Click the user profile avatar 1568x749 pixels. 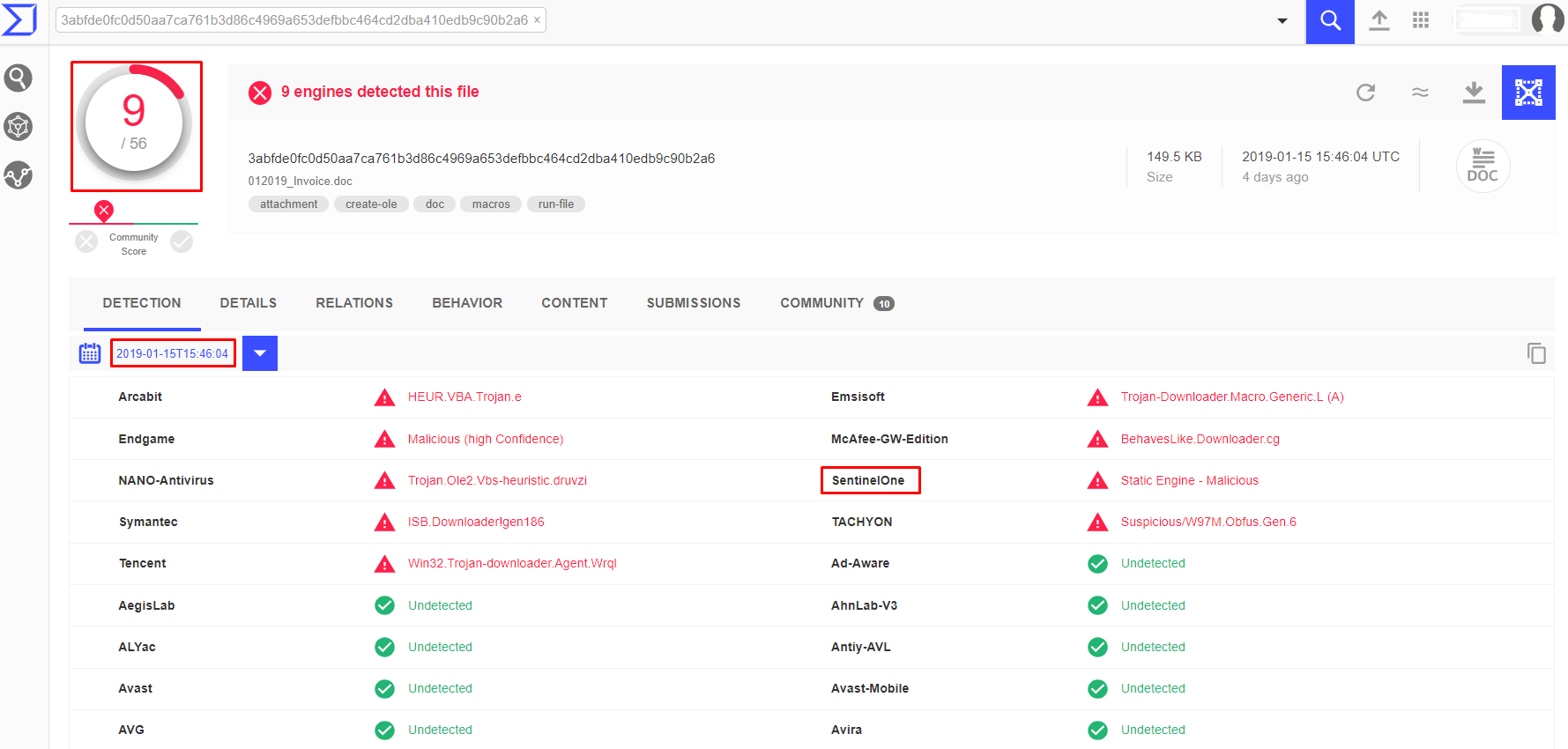click(x=1547, y=19)
